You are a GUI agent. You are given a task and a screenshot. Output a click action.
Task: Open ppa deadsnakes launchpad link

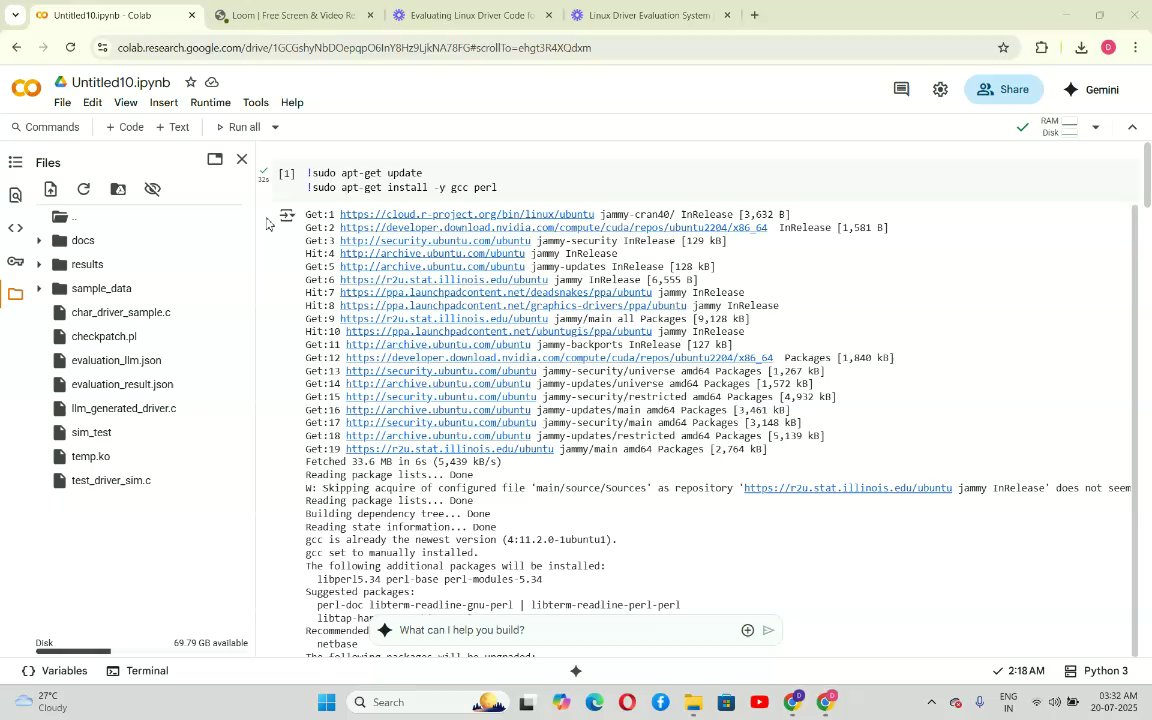[495, 292]
